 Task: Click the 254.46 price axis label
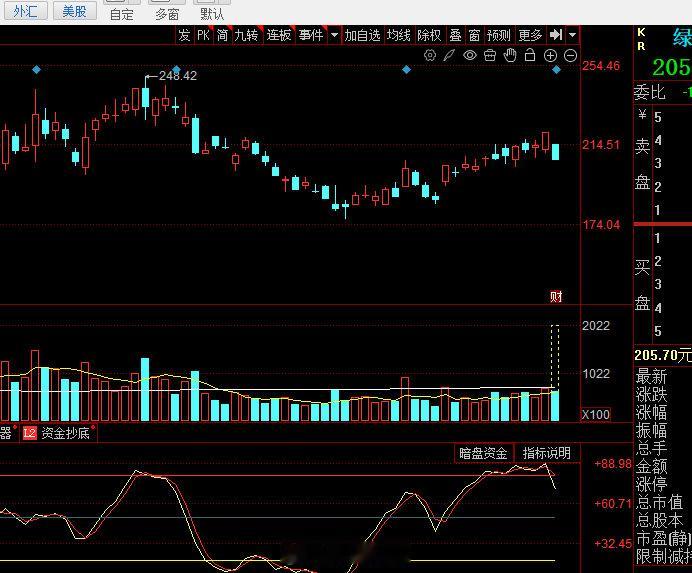[601, 66]
